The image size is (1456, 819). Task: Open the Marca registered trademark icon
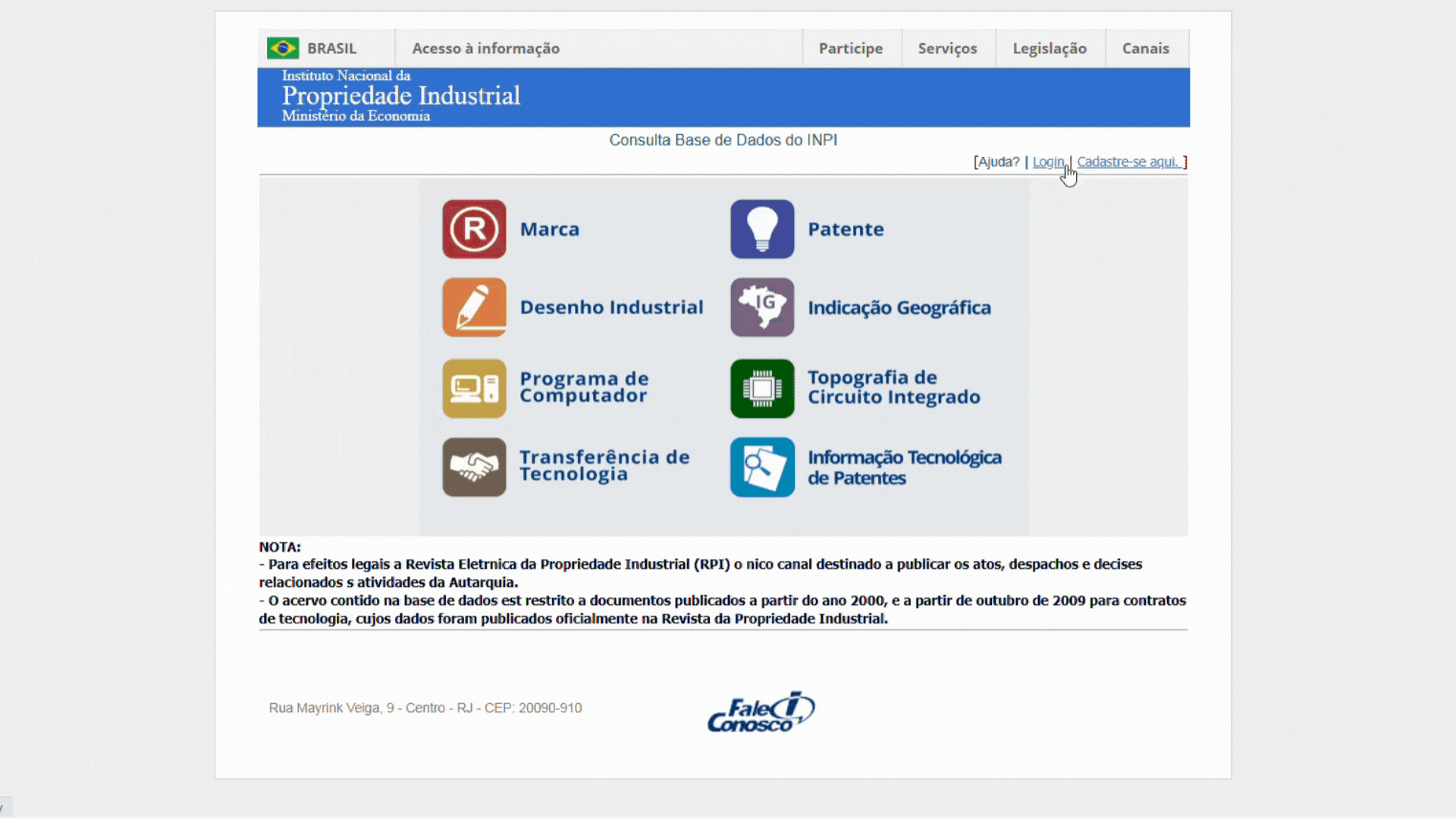[474, 229]
